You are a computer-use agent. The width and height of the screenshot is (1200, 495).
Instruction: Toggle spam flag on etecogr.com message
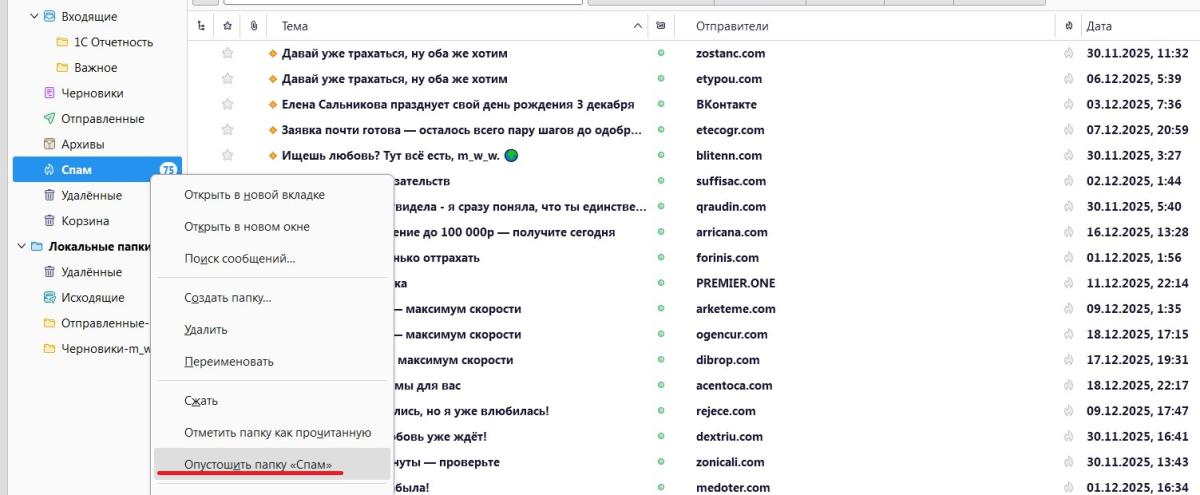1069,130
